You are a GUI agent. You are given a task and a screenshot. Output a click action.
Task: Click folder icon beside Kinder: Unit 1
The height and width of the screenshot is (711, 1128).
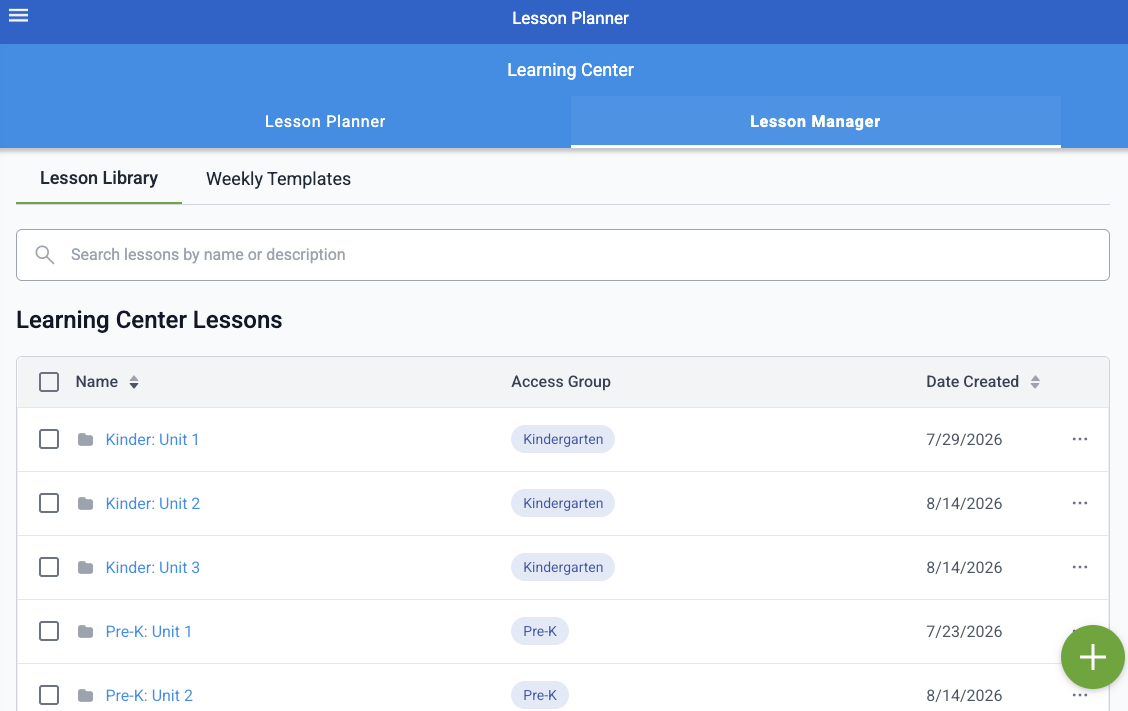click(86, 439)
